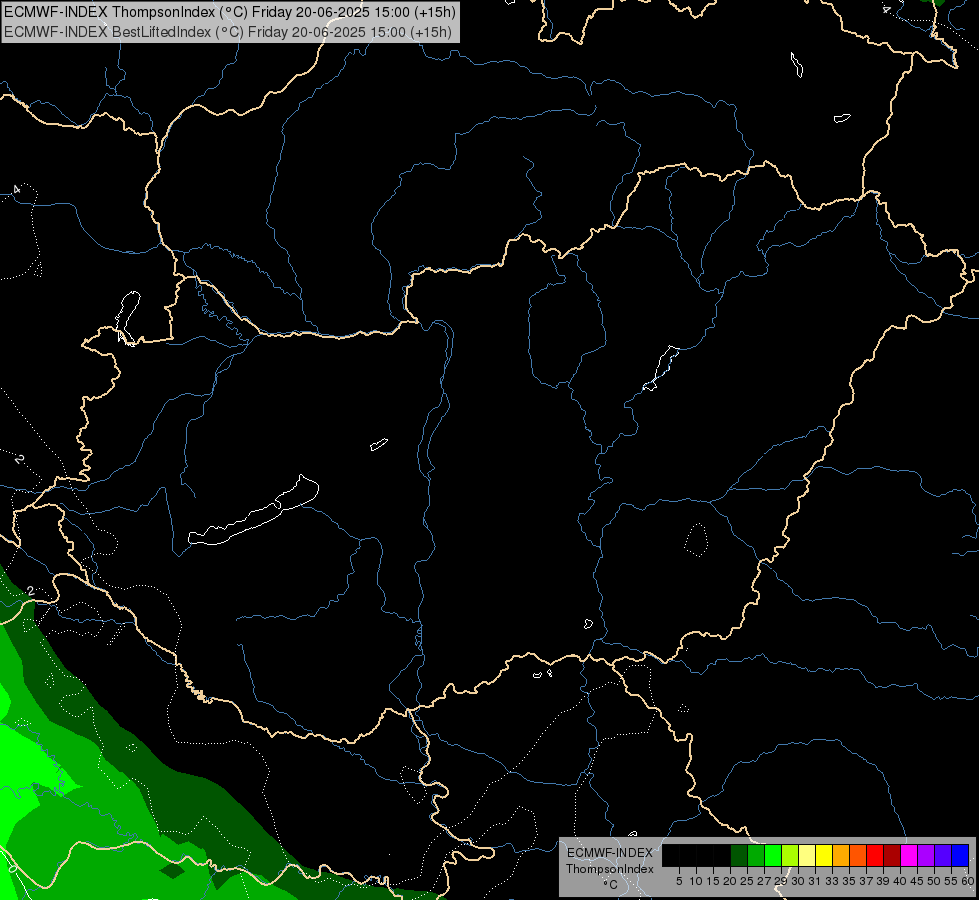979x900 pixels.
Task: Click the legend tick label 37
Action: tap(866, 881)
